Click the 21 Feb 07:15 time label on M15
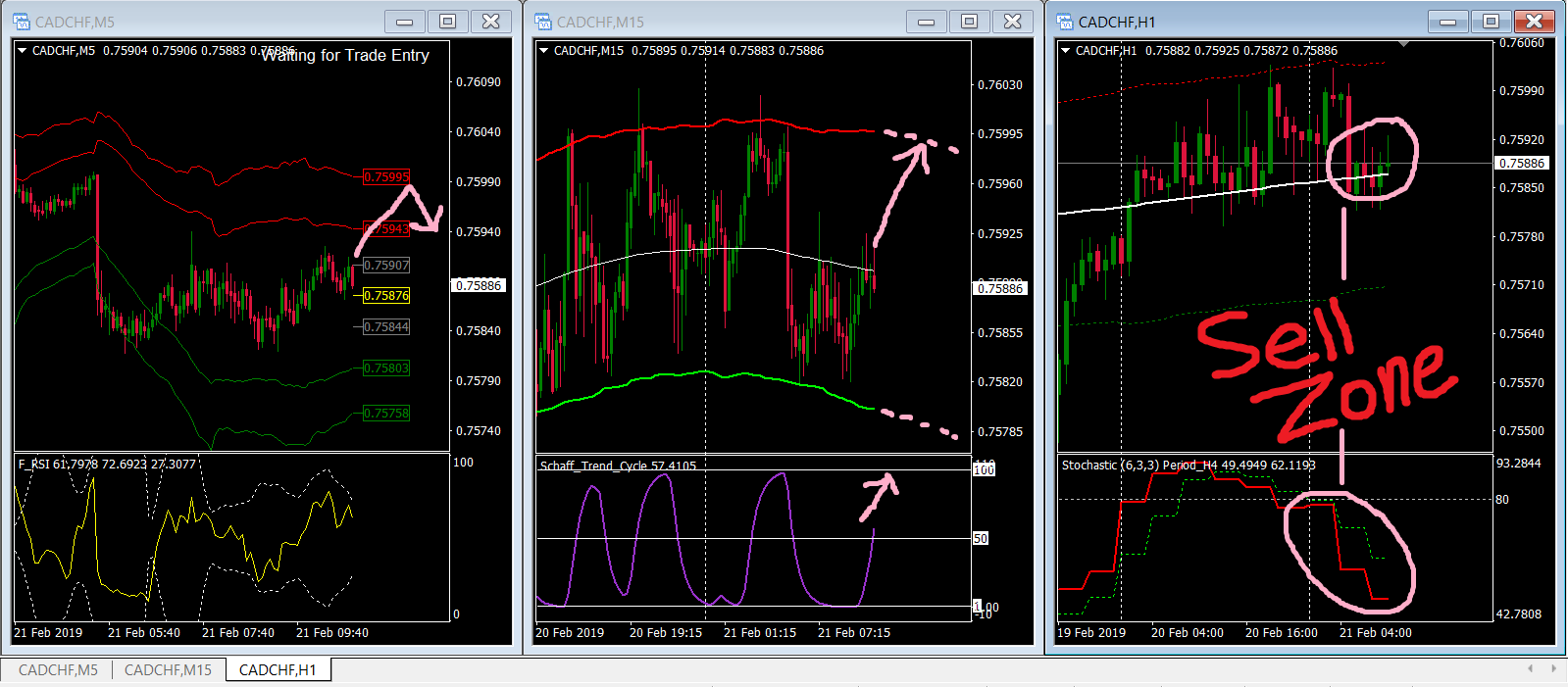 coord(854,633)
